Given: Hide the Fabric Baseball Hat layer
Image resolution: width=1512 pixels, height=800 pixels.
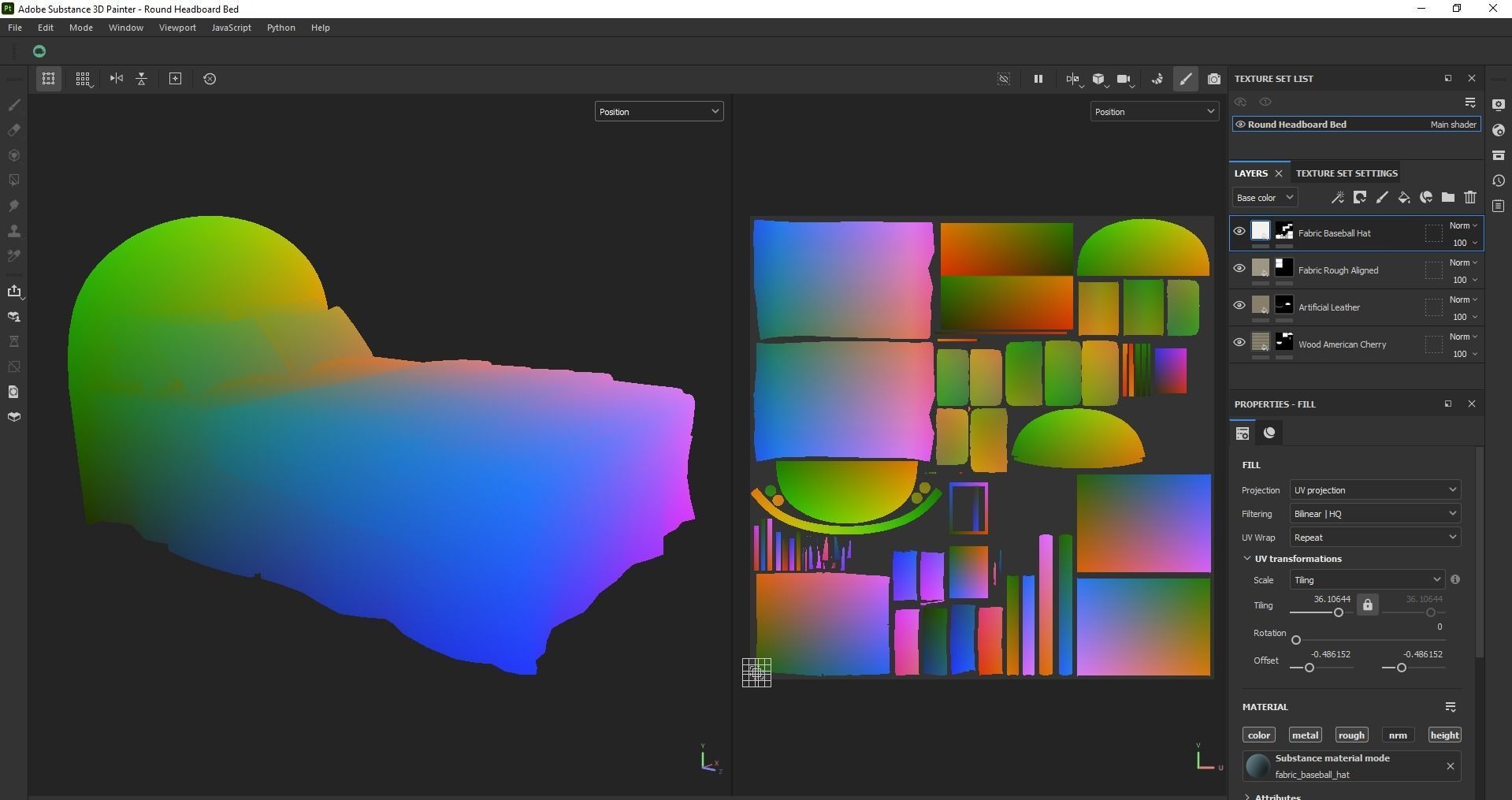Looking at the screenshot, I should coord(1239,232).
